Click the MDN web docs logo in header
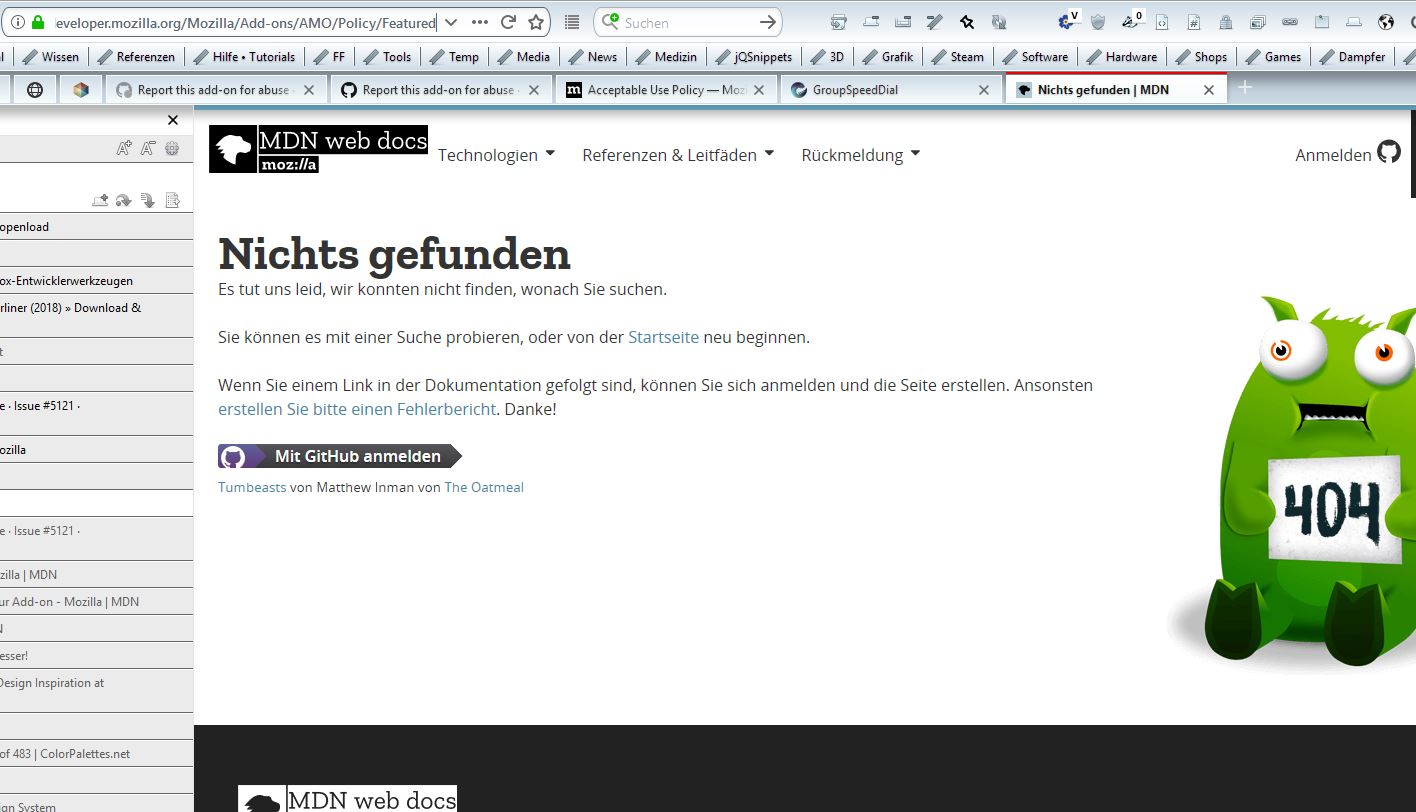 318,148
